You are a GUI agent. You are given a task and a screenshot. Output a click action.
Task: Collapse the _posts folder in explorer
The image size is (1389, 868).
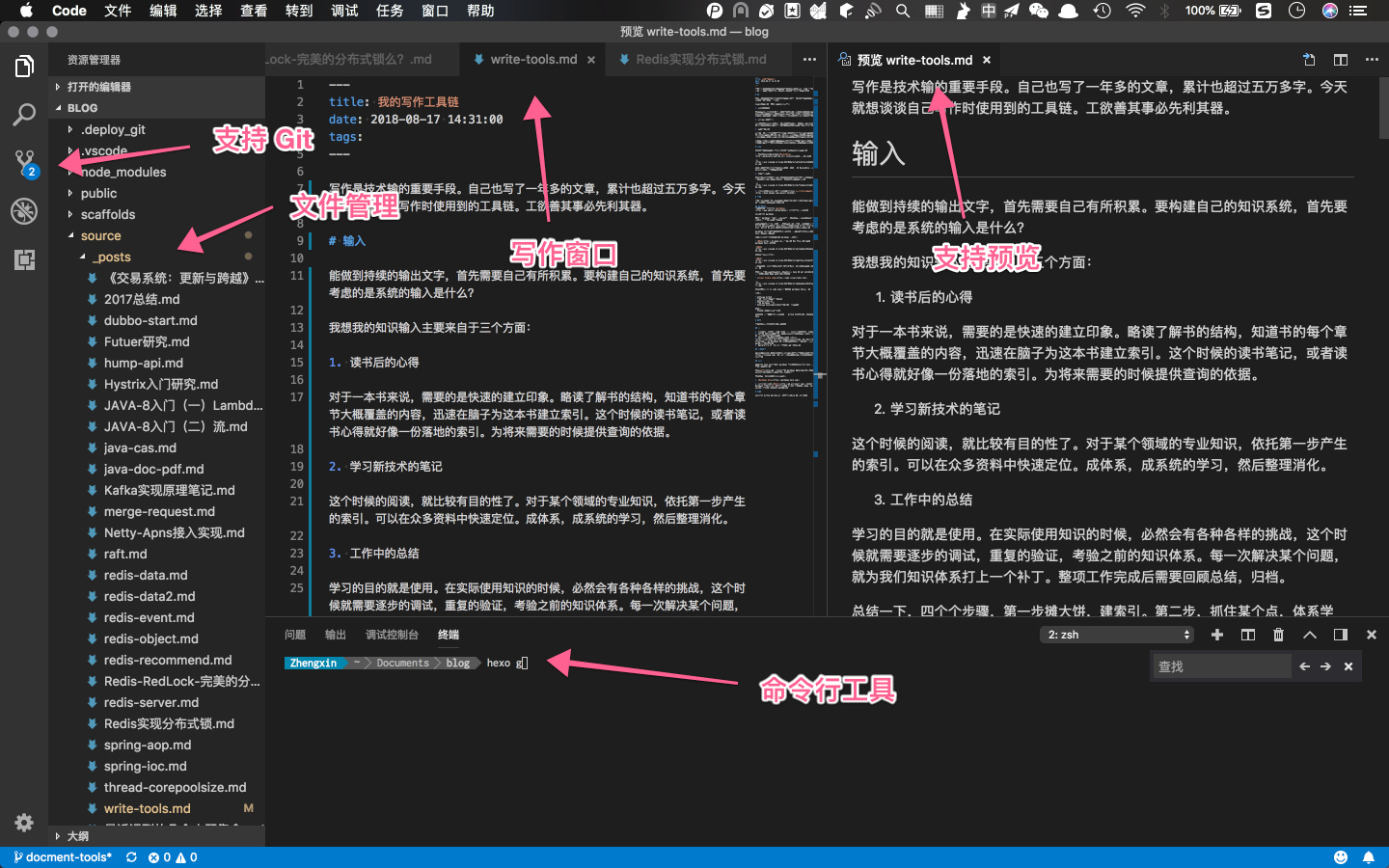[112, 257]
